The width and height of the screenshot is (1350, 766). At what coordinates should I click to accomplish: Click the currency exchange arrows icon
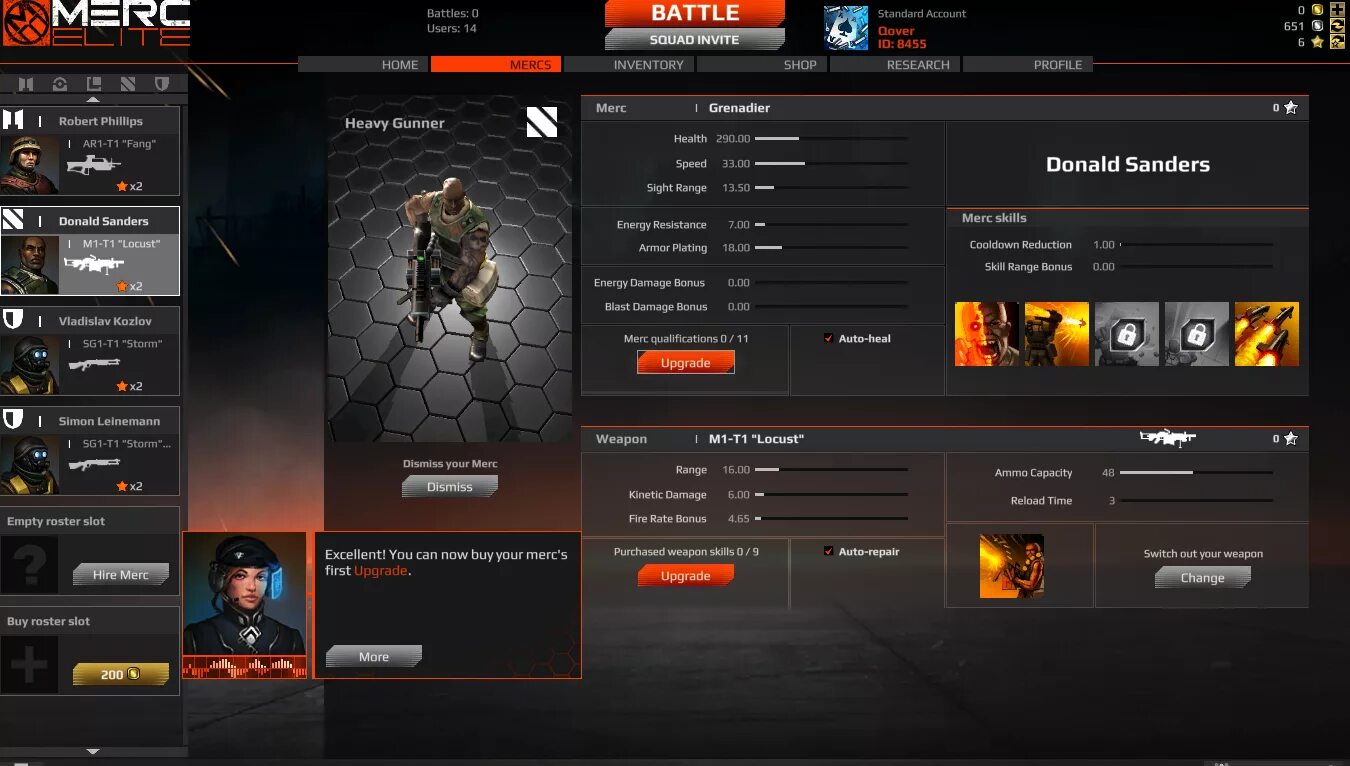click(1337, 26)
